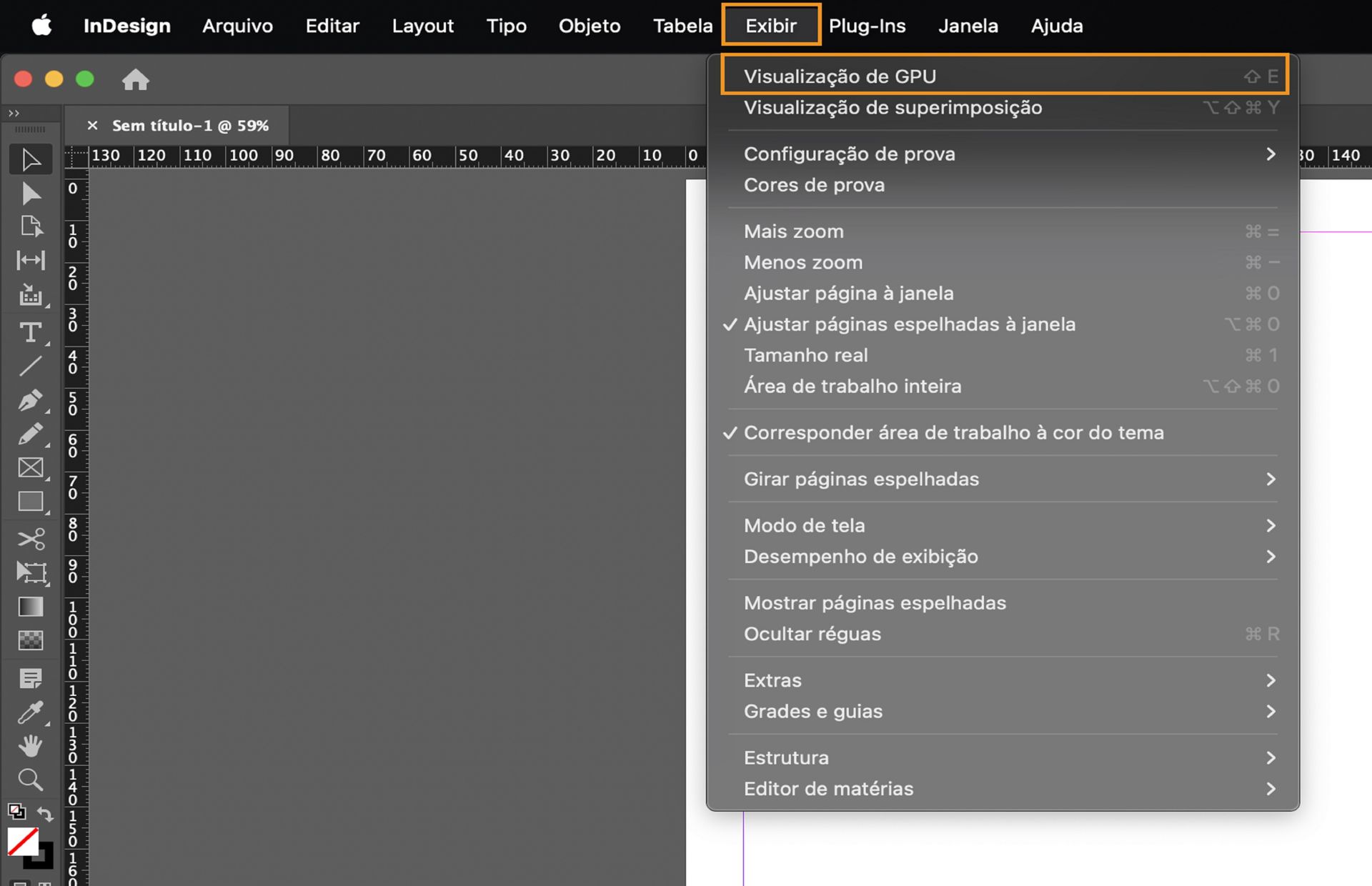Open the Grades e guias submenu

point(813,711)
